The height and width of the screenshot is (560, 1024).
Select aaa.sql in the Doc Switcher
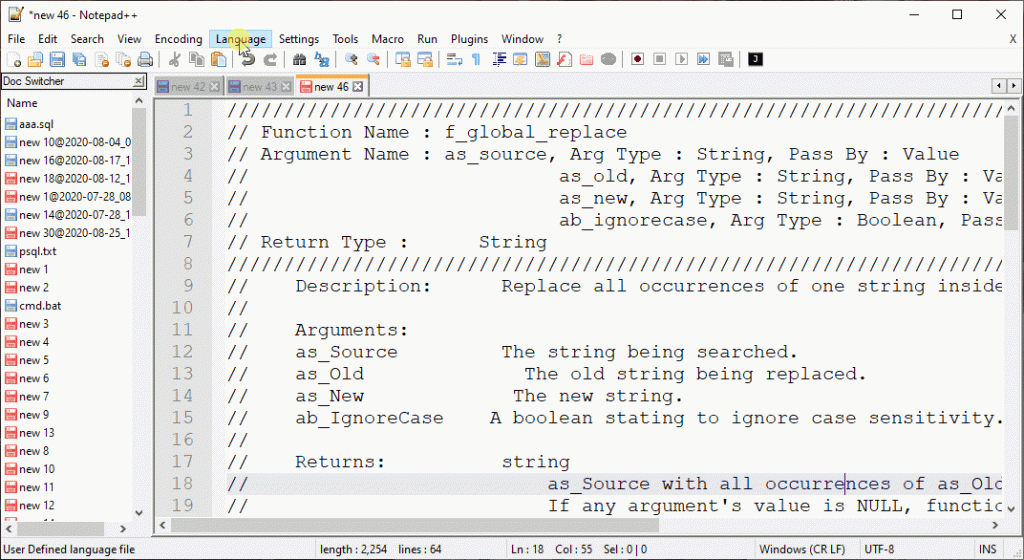coord(36,124)
